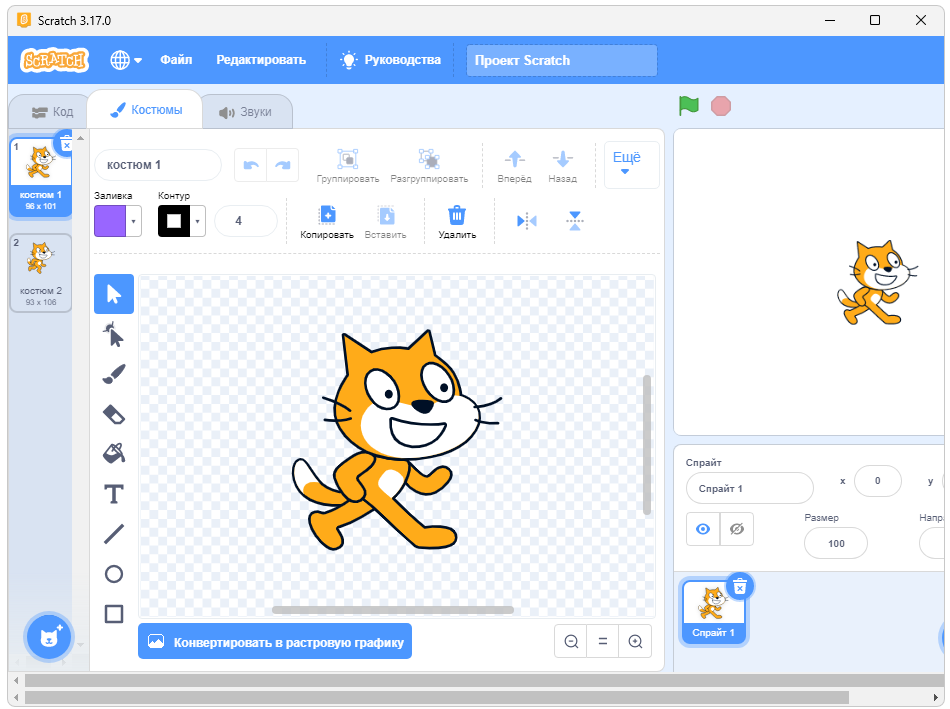The image size is (950, 709).
Task: Flip the costume vertically
Action: 575,221
